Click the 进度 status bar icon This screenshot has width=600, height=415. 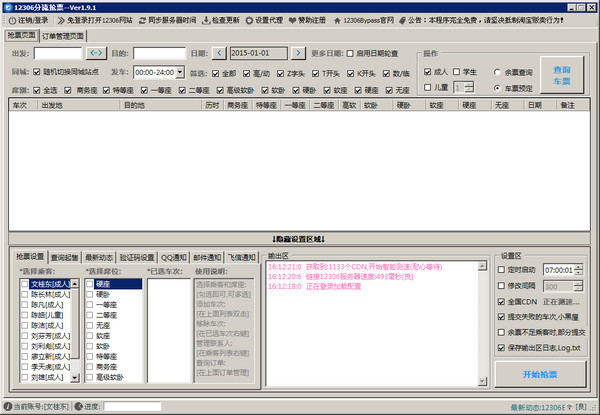[78, 406]
